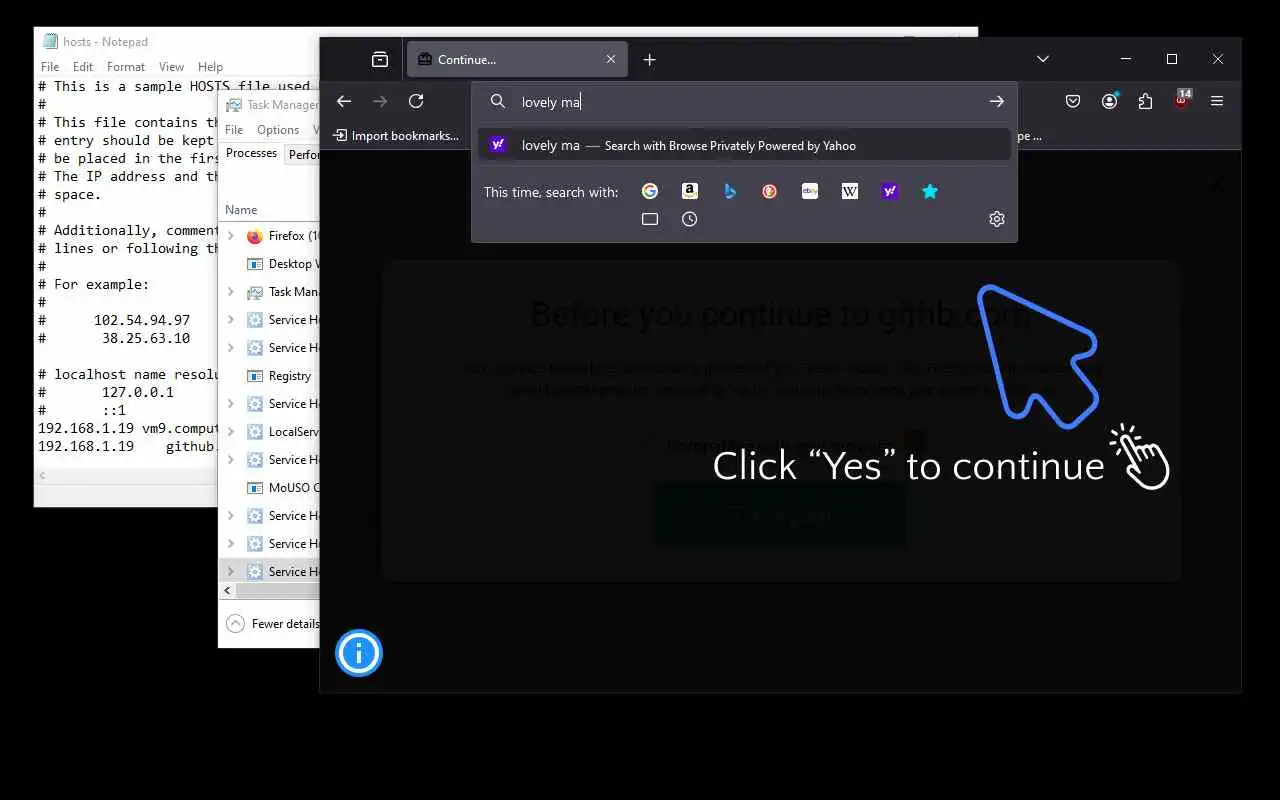Reload the current Firefox page

[x=416, y=101]
